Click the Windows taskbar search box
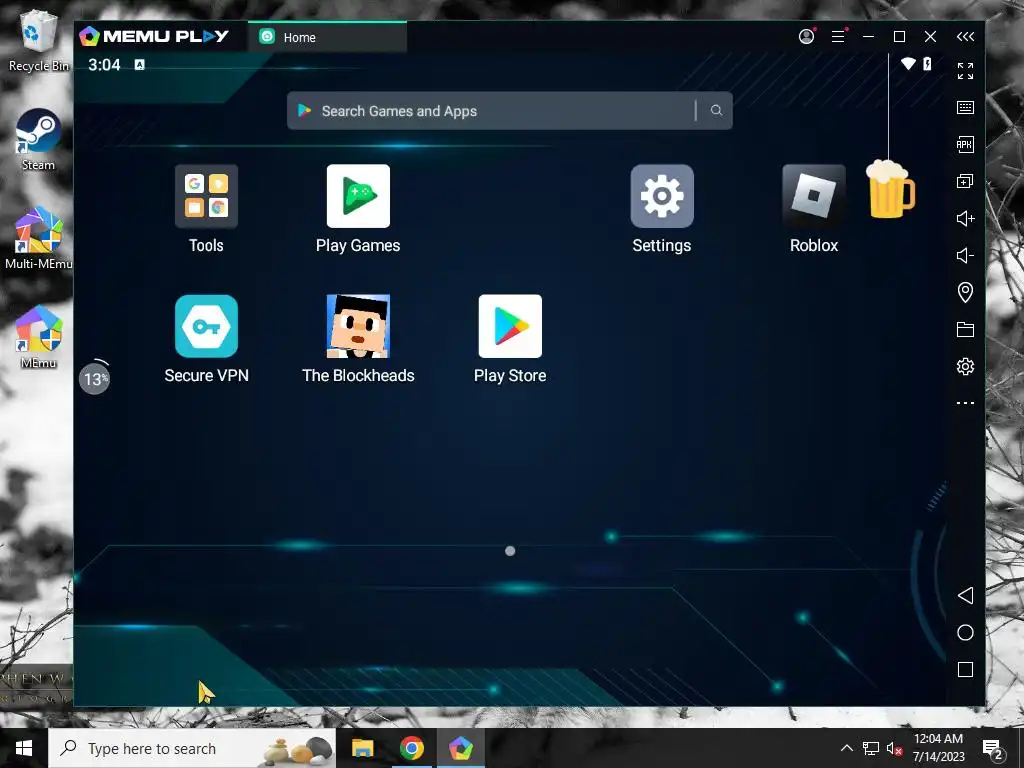Viewport: 1024px width, 768px height. pyautogui.click(x=192, y=748)
